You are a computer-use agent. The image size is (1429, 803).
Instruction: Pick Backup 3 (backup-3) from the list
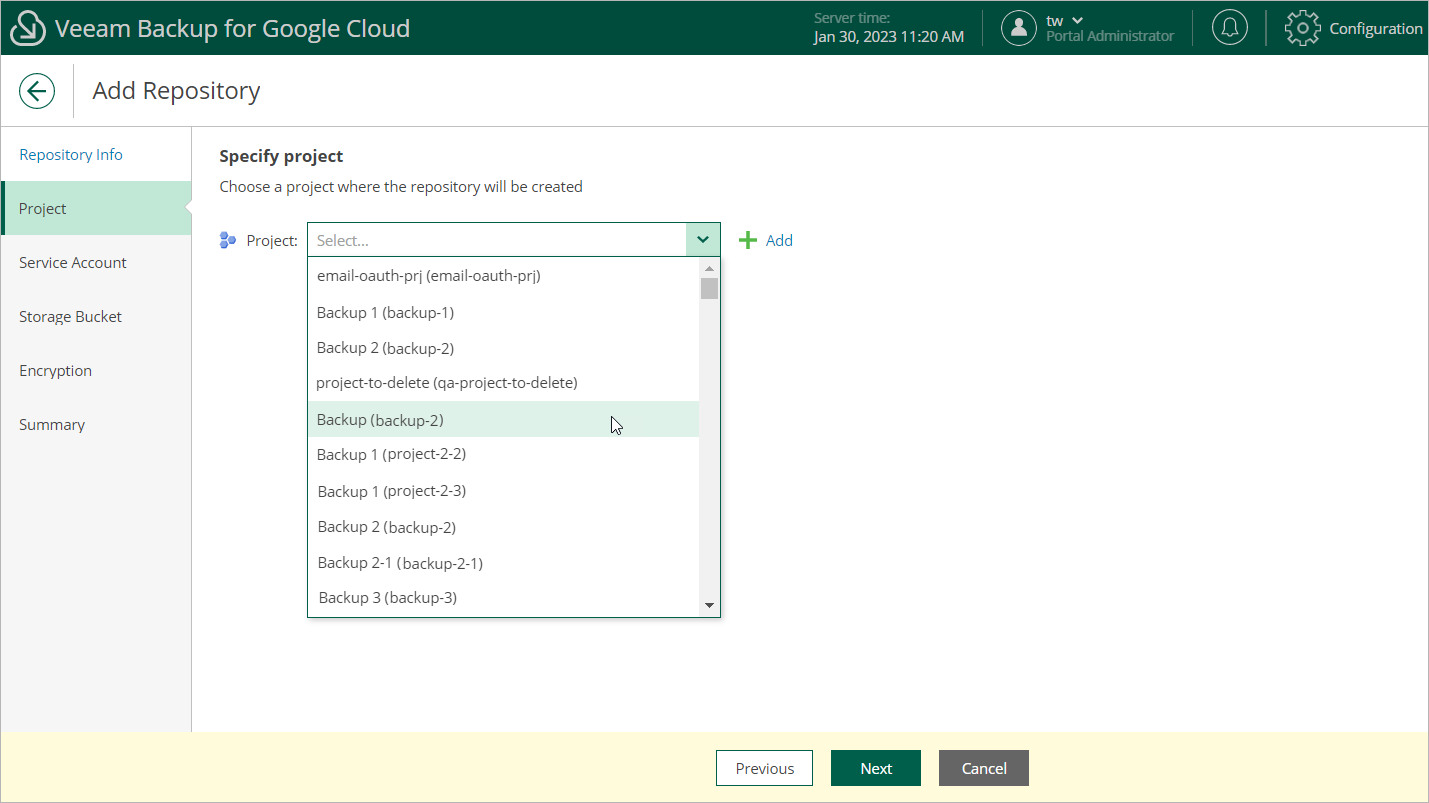(x=503, y=598)
